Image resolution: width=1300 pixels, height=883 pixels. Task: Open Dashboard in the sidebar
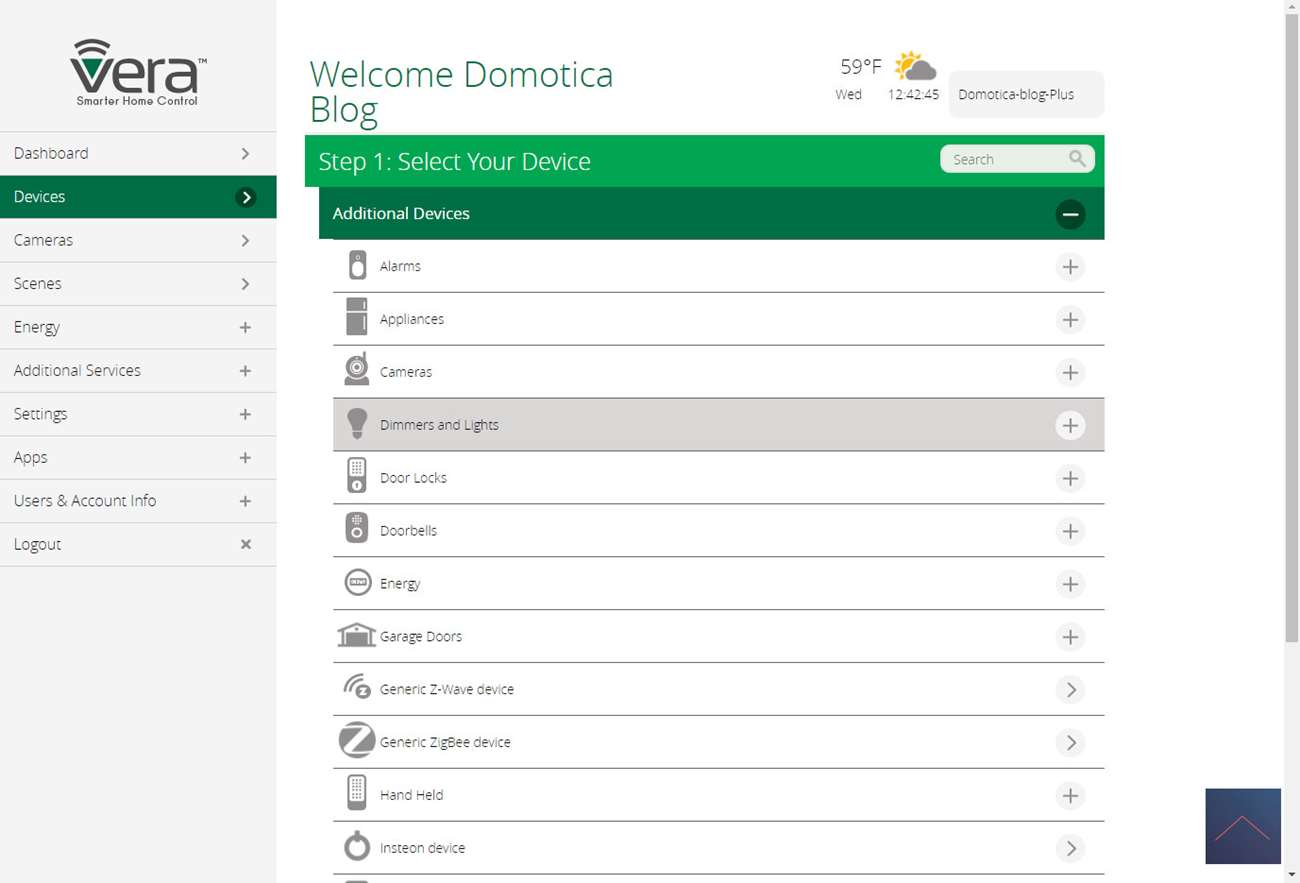click(138, 153)
